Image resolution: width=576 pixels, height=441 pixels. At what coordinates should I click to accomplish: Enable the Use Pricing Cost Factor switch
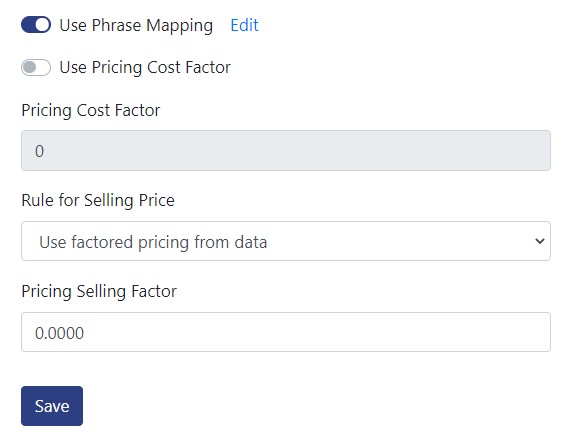pos(36,67)
